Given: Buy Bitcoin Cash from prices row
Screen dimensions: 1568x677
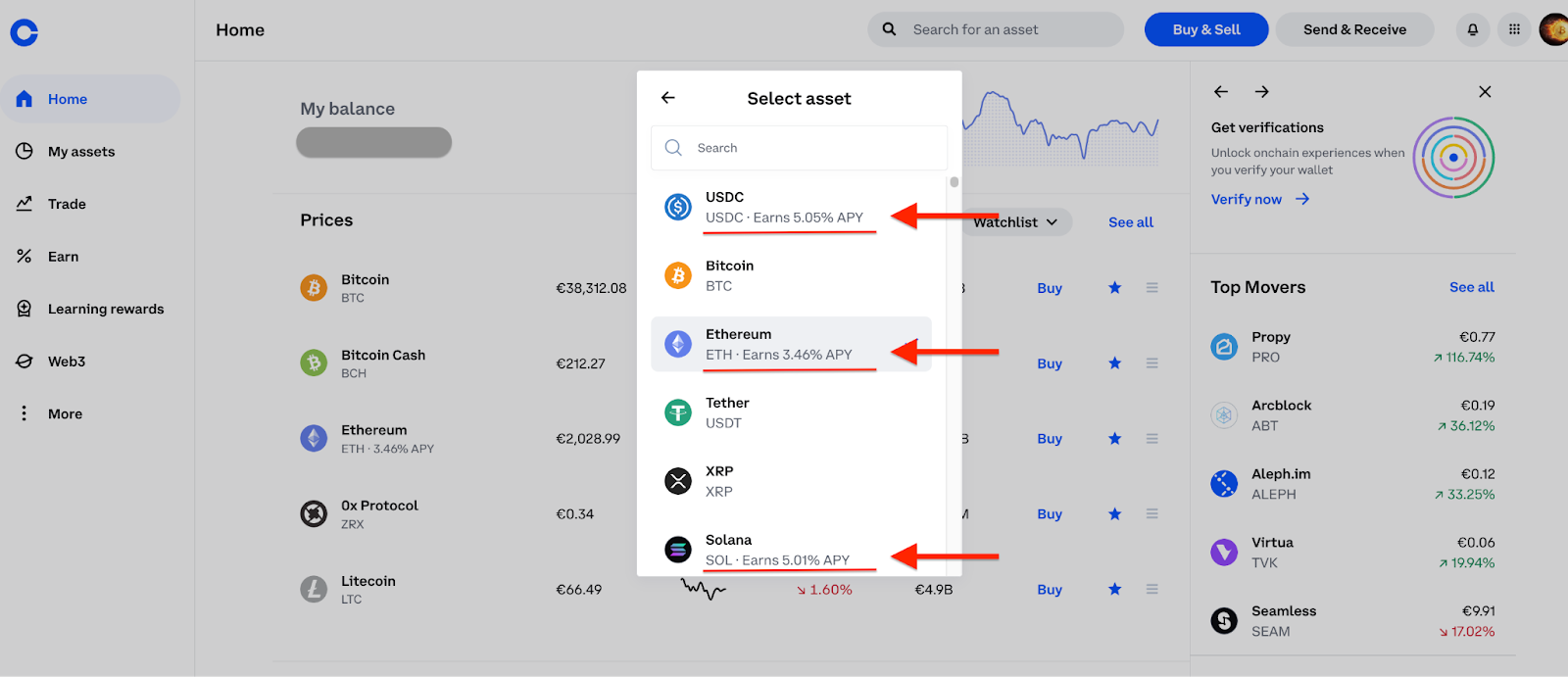Looking at the screenshot, I should (1050, 363).
